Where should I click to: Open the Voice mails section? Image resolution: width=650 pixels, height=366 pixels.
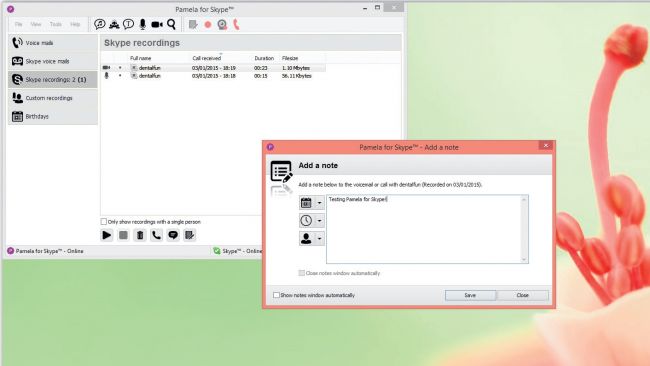point(53,43)
